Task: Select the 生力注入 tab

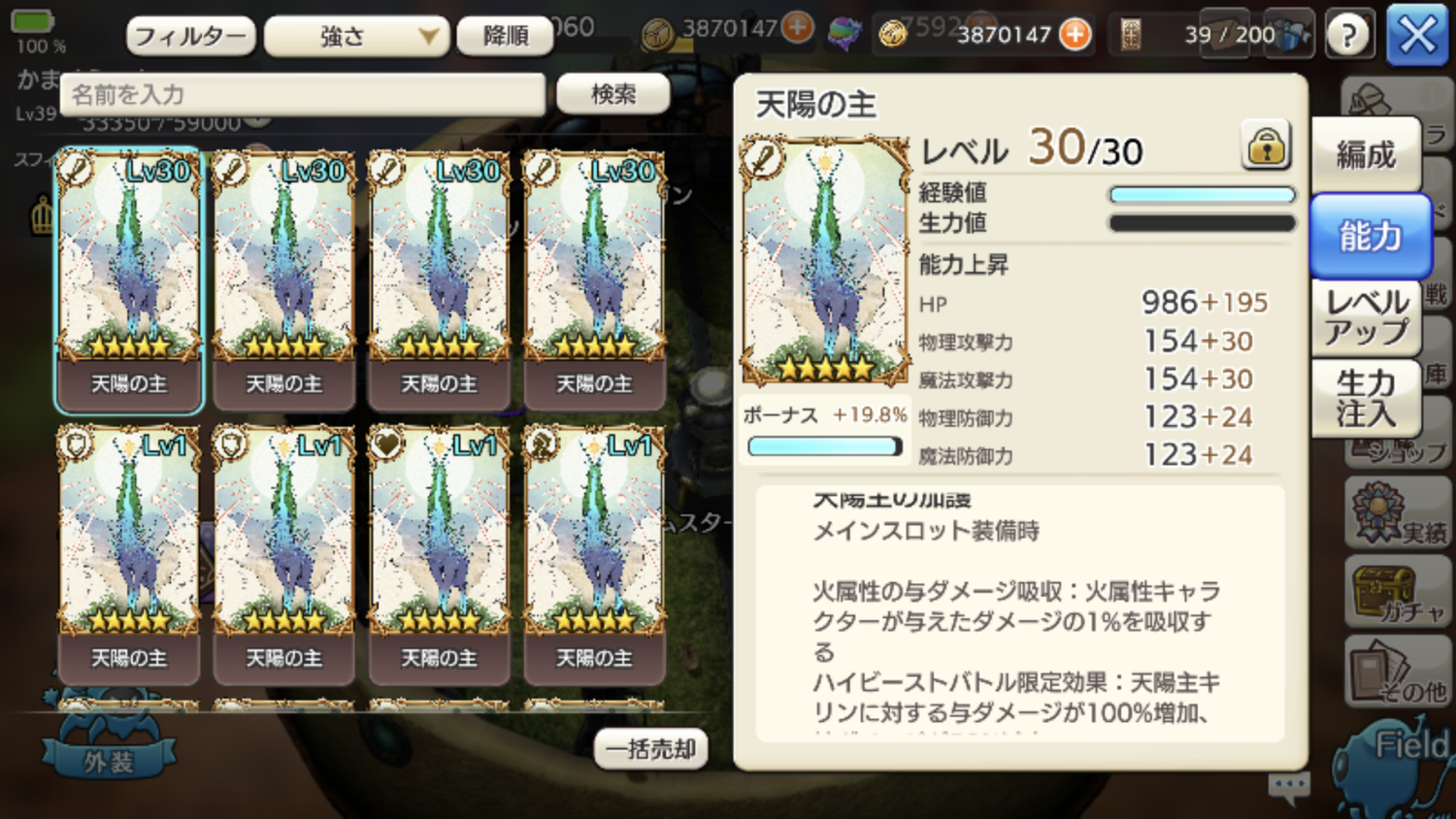Action: 1366,399
